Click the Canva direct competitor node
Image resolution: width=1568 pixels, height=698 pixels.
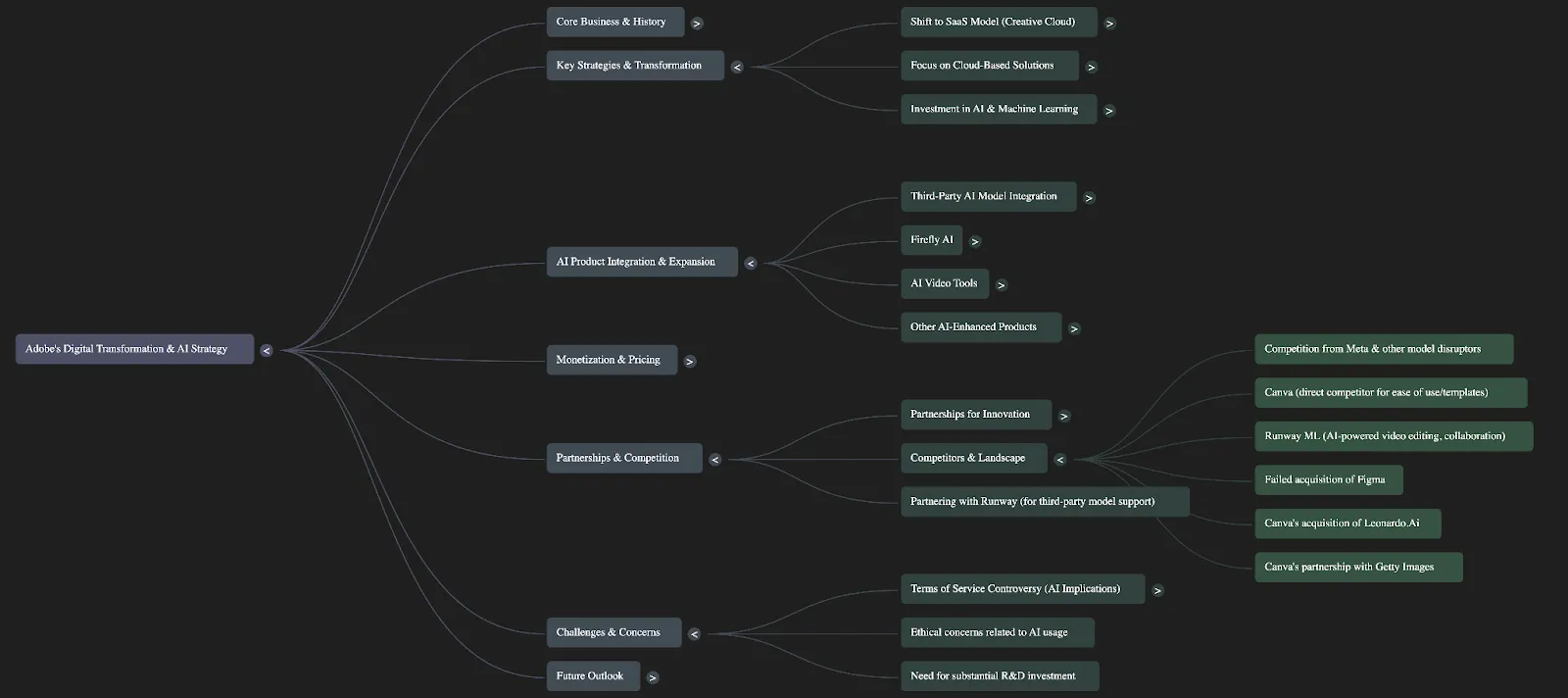tap(1391, 392)
